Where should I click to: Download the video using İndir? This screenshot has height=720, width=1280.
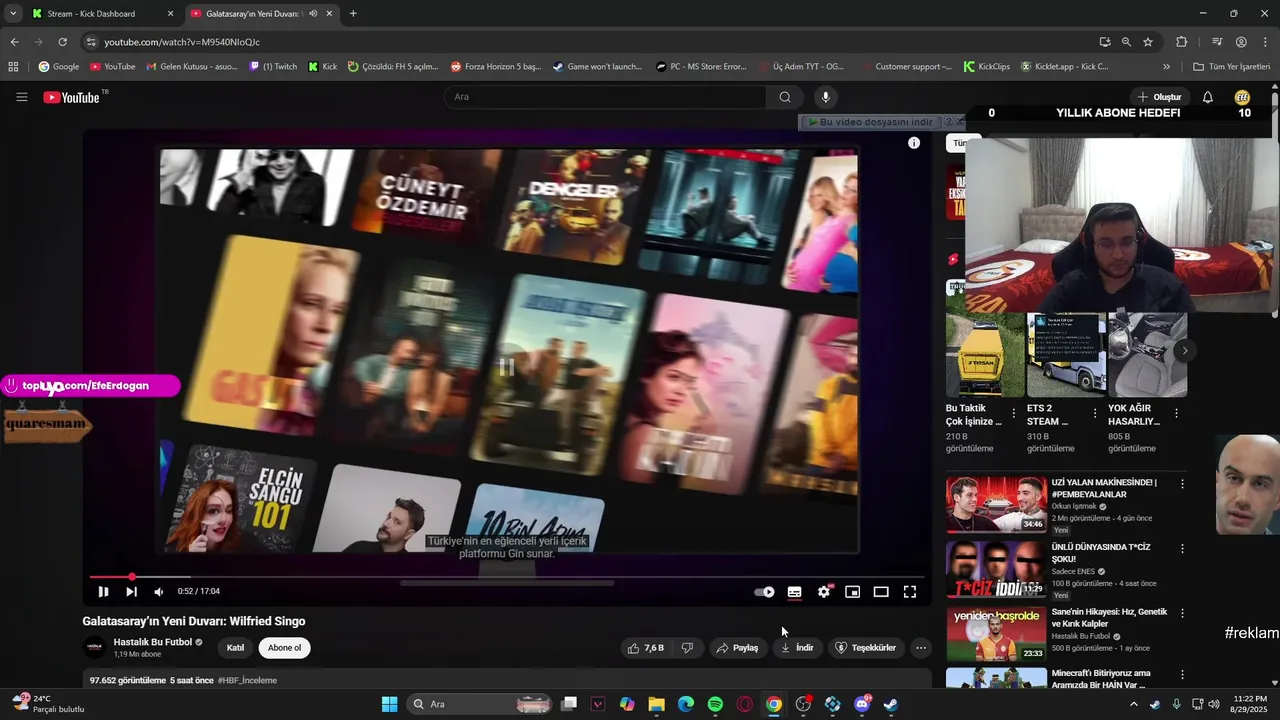(x=797, y=648)
